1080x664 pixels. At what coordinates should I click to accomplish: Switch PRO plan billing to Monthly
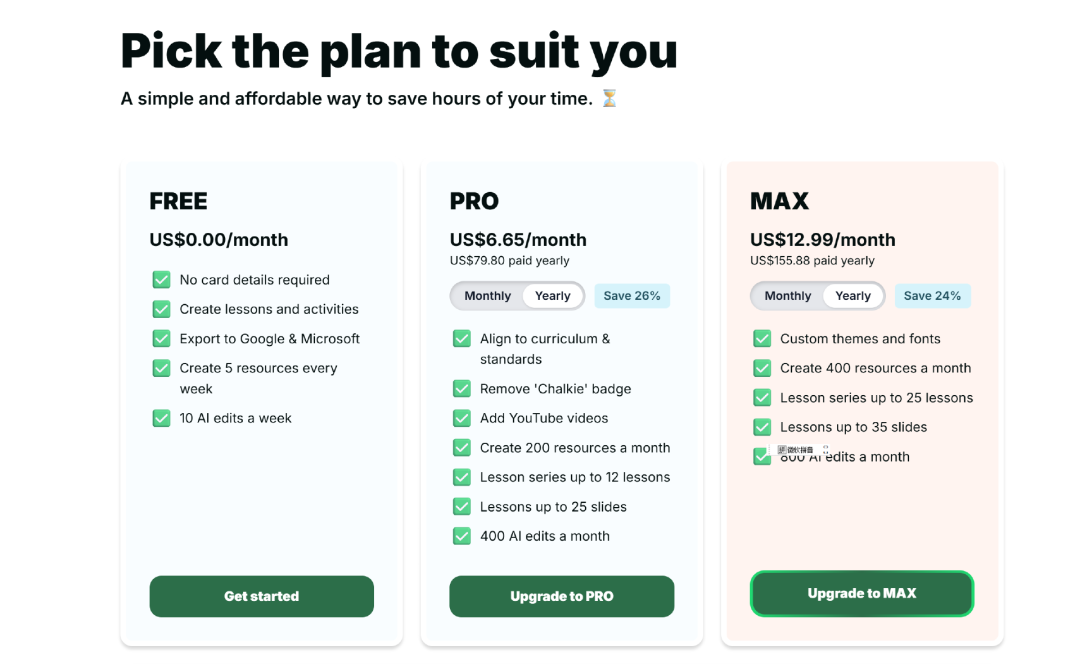487,296
